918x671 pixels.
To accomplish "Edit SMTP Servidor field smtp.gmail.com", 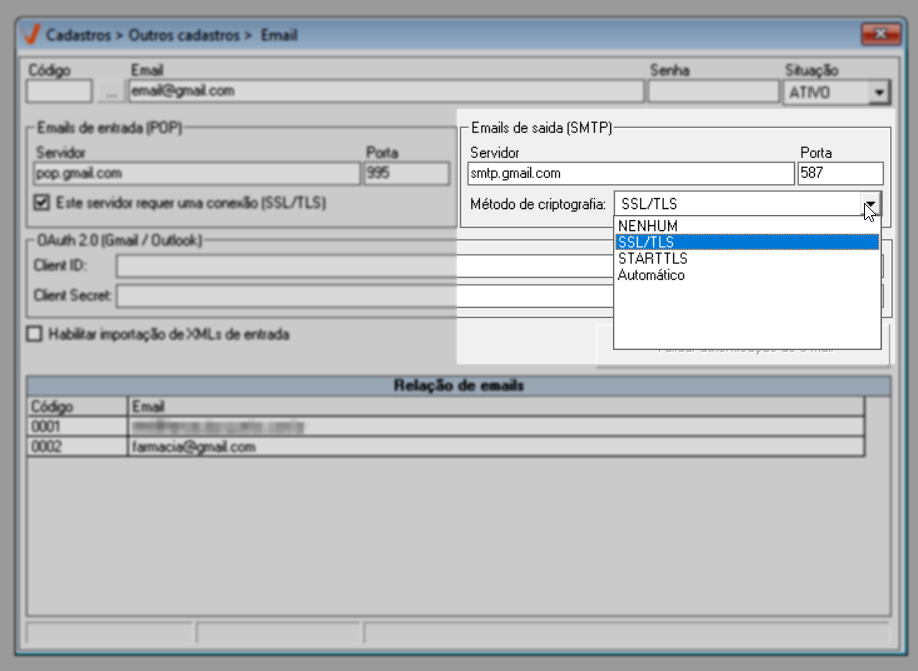I will pyautogui.click(x=631, y=174).
